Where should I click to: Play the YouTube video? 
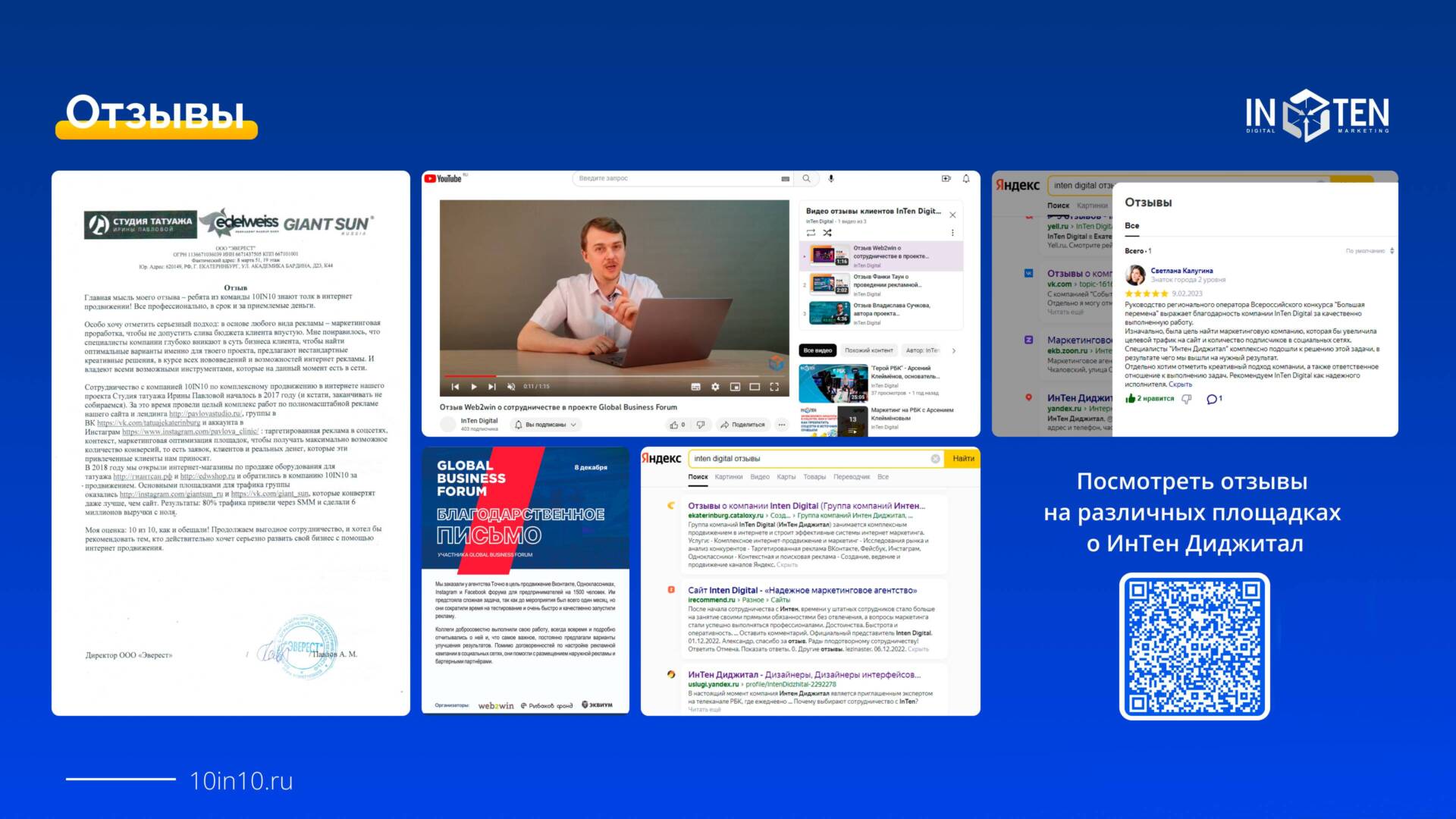point(473,387)
